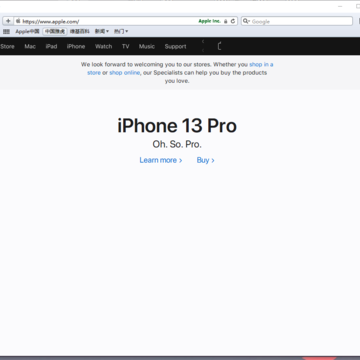Click the iPhone 13 Pro headline
The height and width of the screenshot is (360, 360).
[x=177, y=126]
